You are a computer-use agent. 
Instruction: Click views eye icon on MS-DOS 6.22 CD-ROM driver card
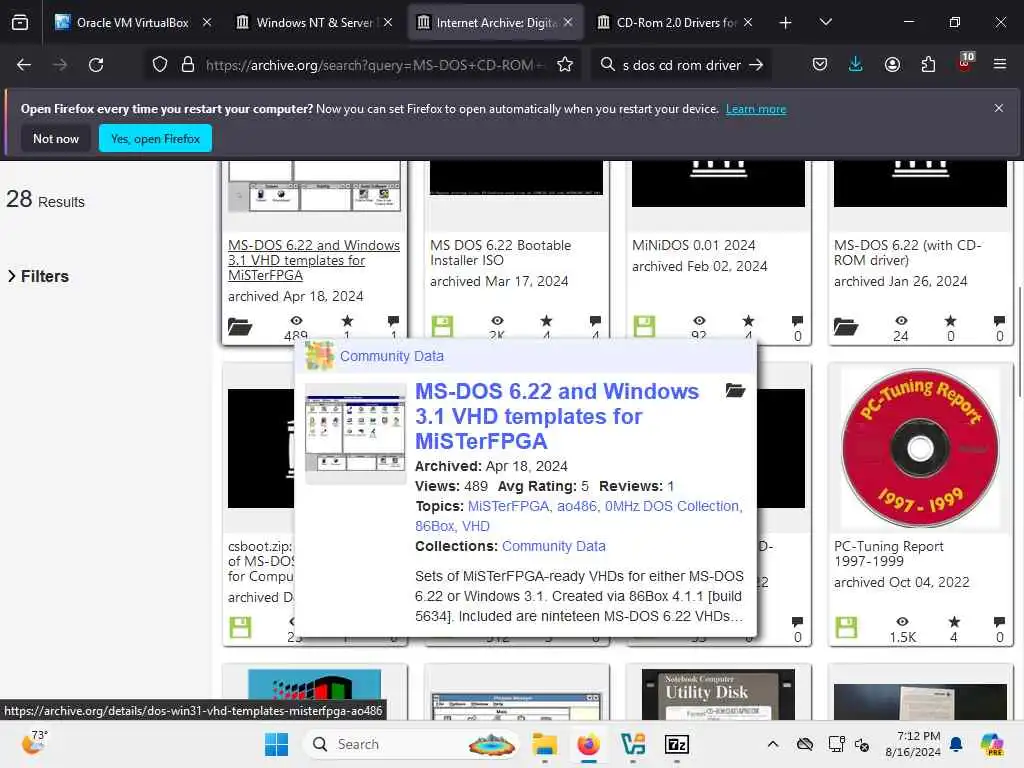901,321
